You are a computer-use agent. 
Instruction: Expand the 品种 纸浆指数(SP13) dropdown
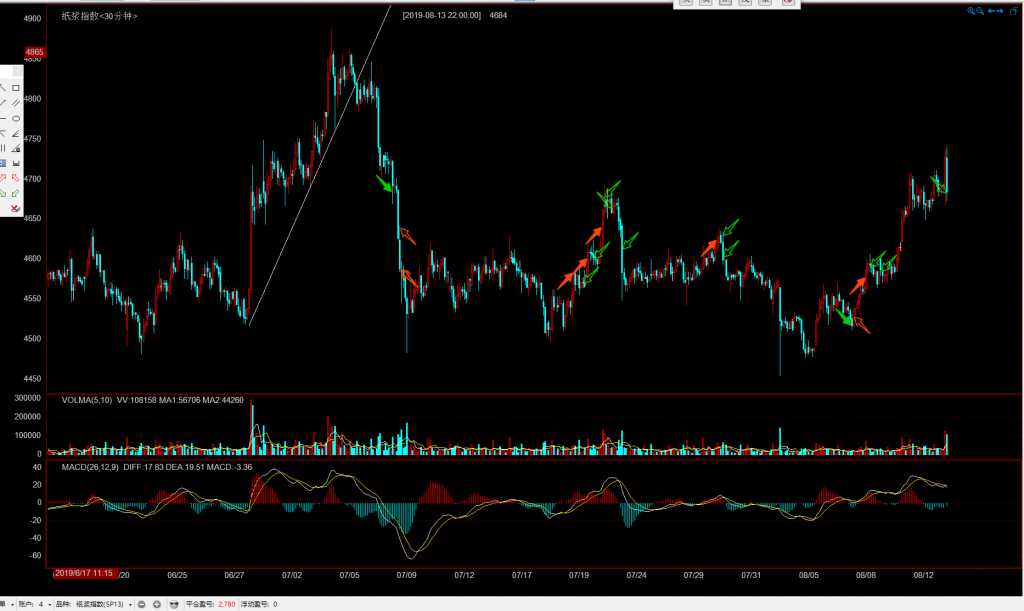[129, 604]
